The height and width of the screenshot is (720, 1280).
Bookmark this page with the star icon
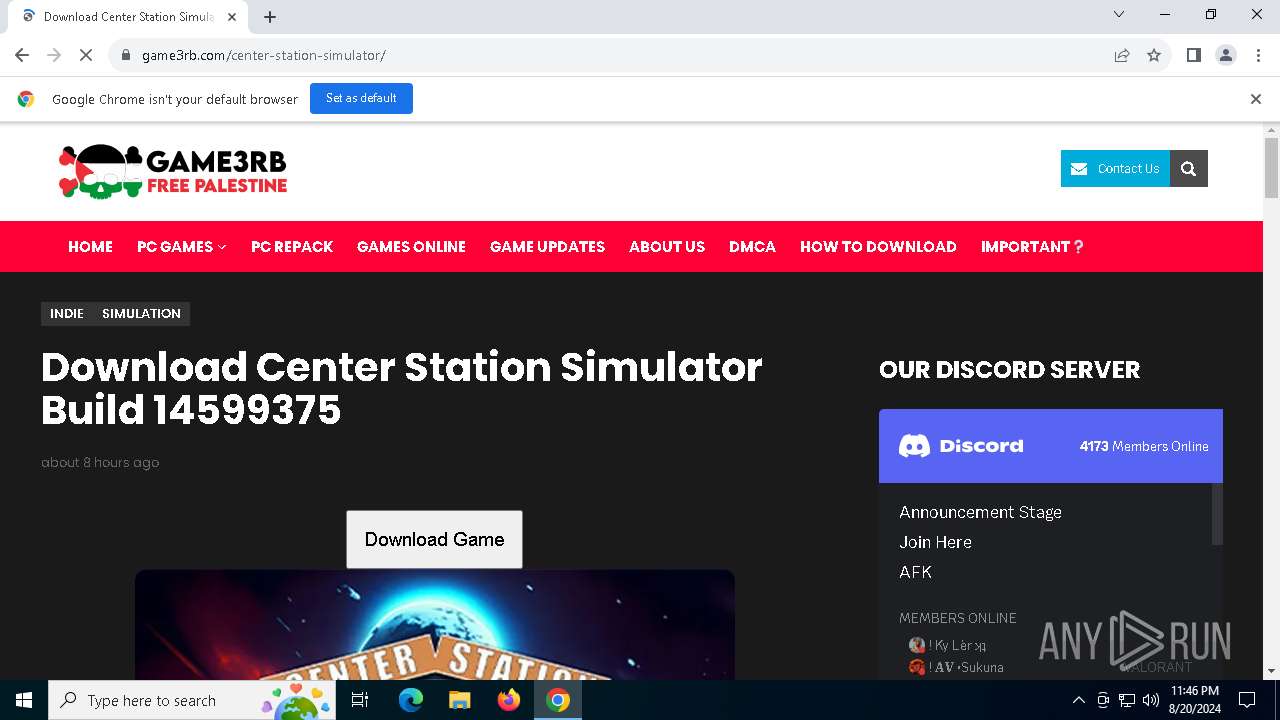click(x=1154, y=55)
